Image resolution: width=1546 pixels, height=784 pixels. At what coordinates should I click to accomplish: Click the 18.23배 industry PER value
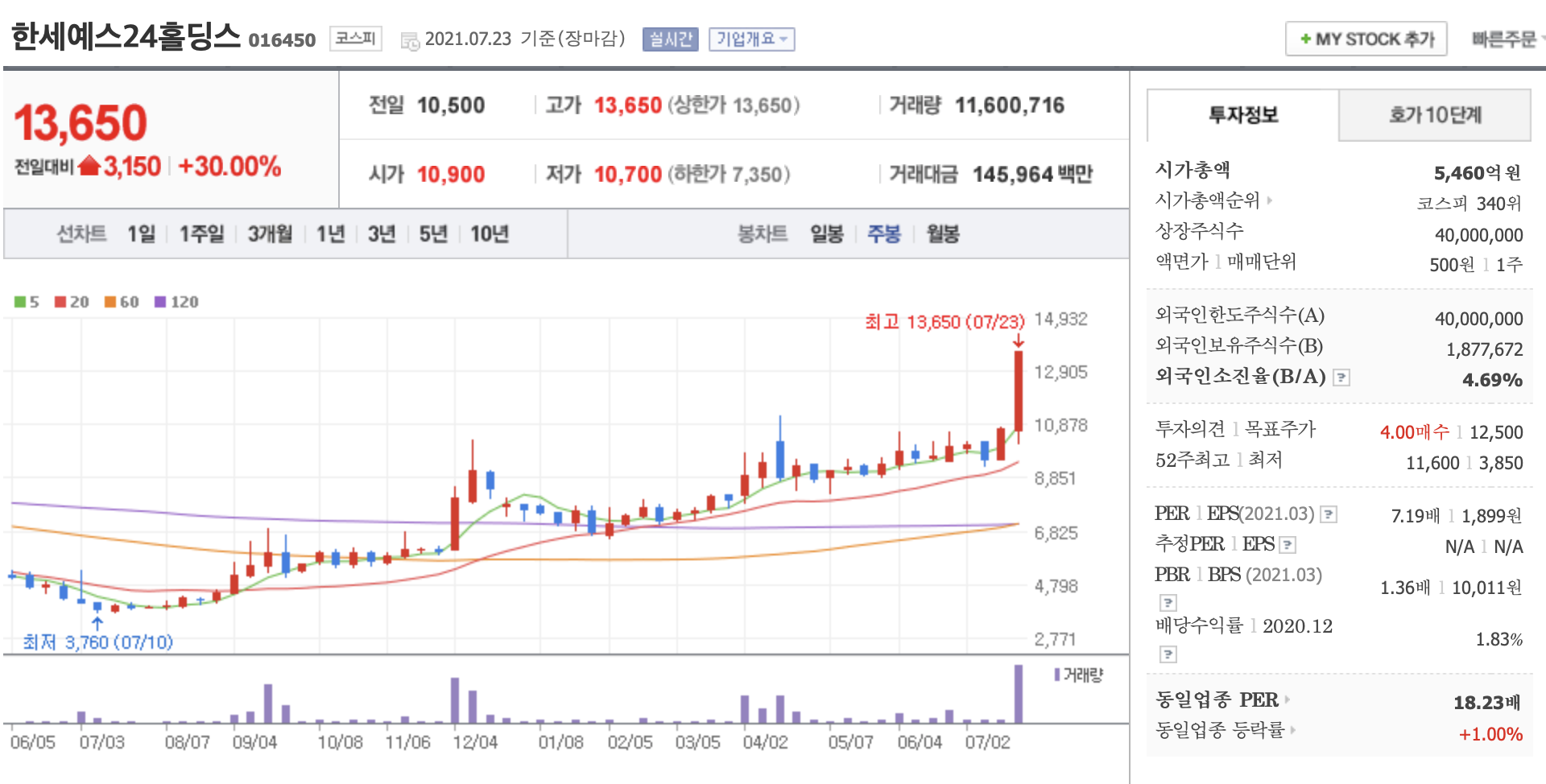pos(1487,703)
